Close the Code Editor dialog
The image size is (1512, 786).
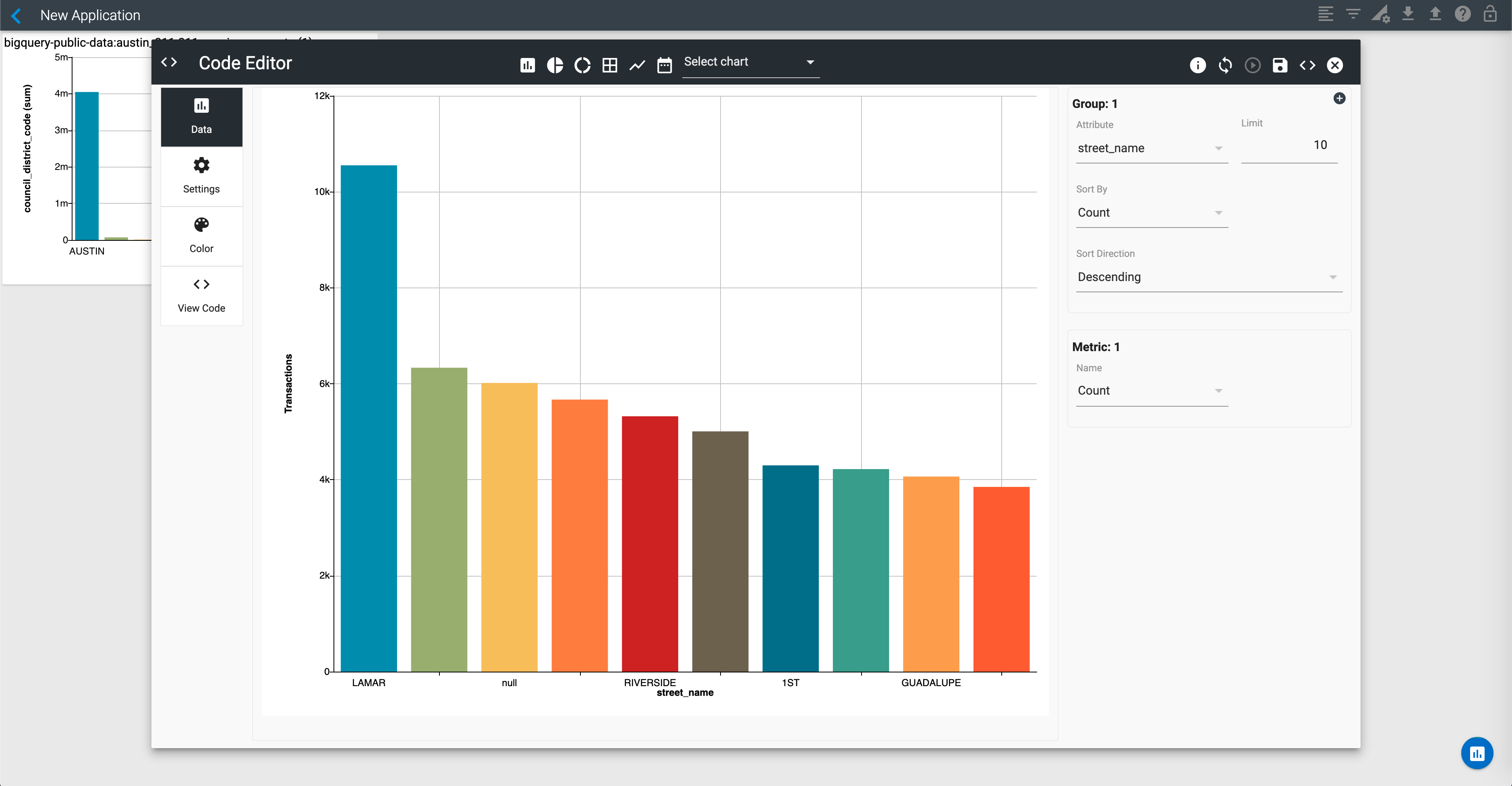[x=1335, y=65]
